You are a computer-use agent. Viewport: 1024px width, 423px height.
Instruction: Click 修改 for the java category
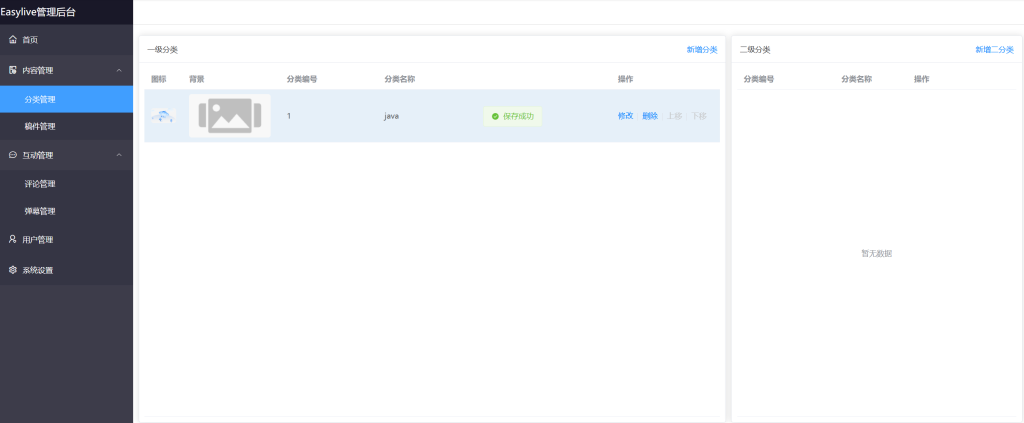coord(625,116)
